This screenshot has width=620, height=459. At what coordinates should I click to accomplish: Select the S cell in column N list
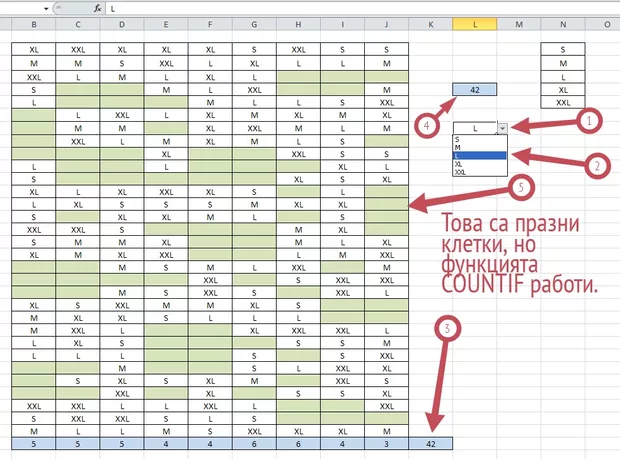(x=563, y=49)
